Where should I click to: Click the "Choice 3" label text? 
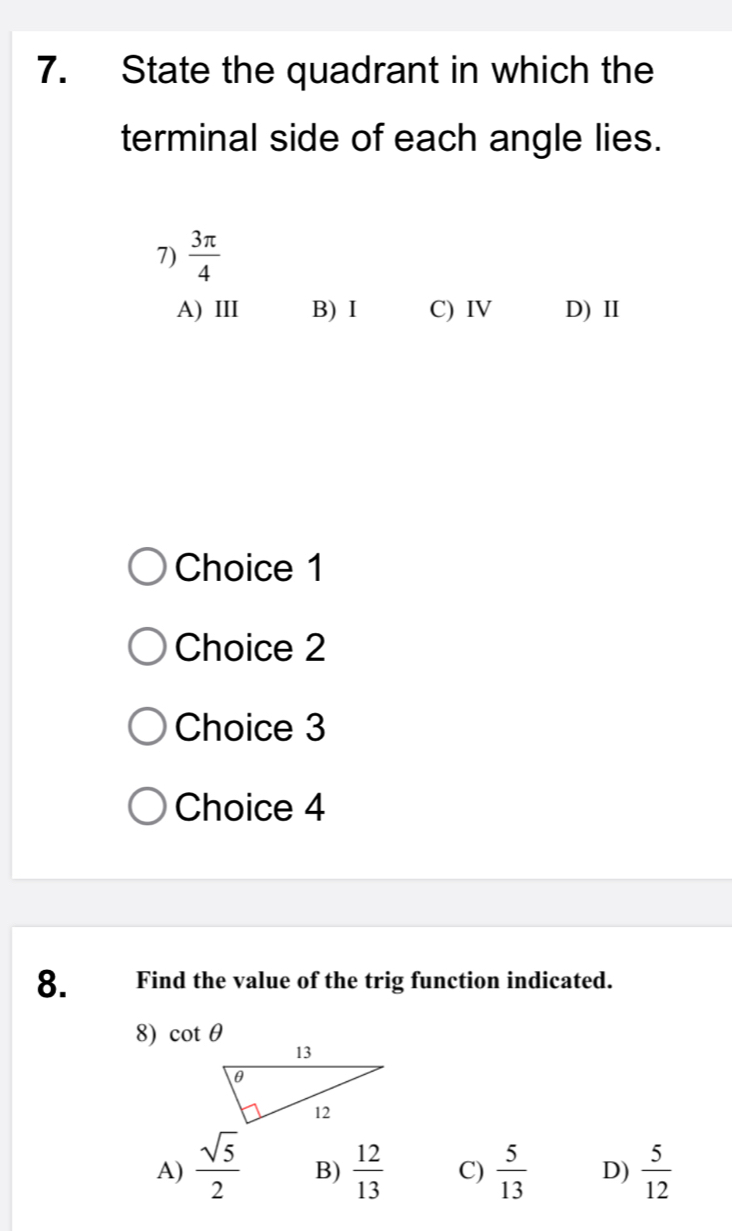pos(250,727)
